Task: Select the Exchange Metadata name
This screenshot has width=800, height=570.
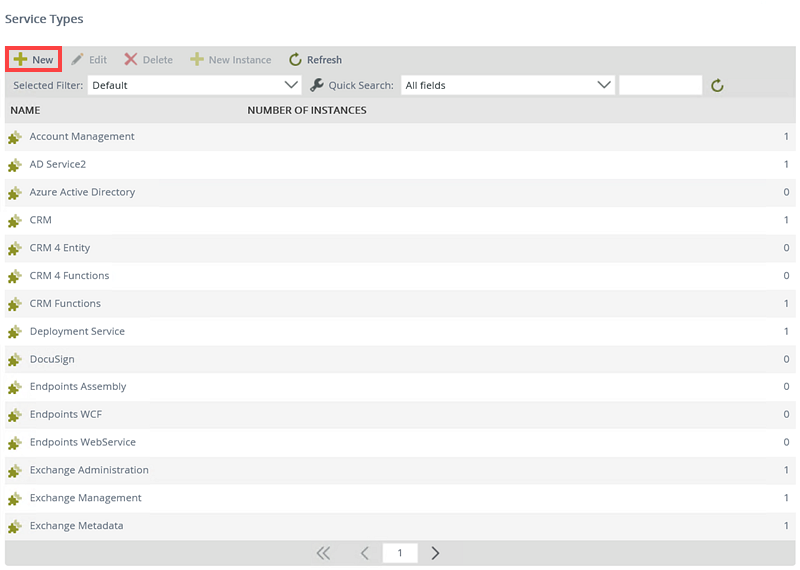Action: [77, 526]
